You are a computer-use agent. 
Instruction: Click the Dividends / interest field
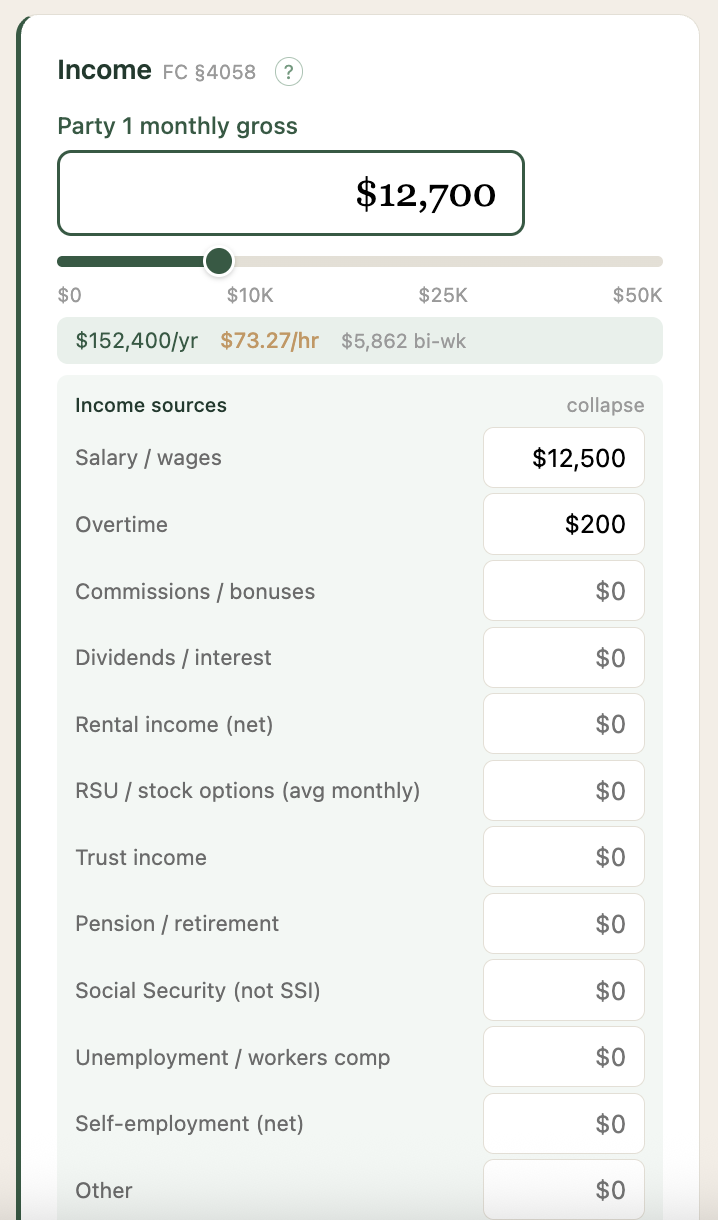tap(563, 657)
